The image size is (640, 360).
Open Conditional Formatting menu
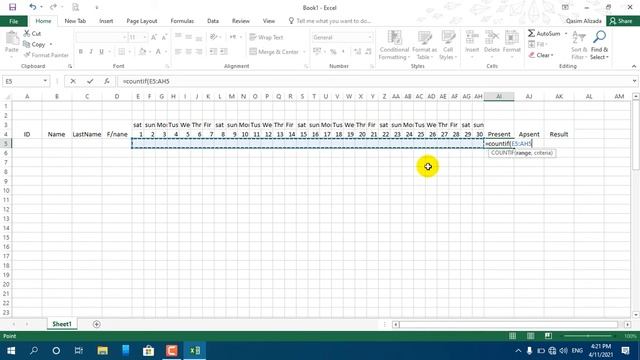(x=394, y=45)
